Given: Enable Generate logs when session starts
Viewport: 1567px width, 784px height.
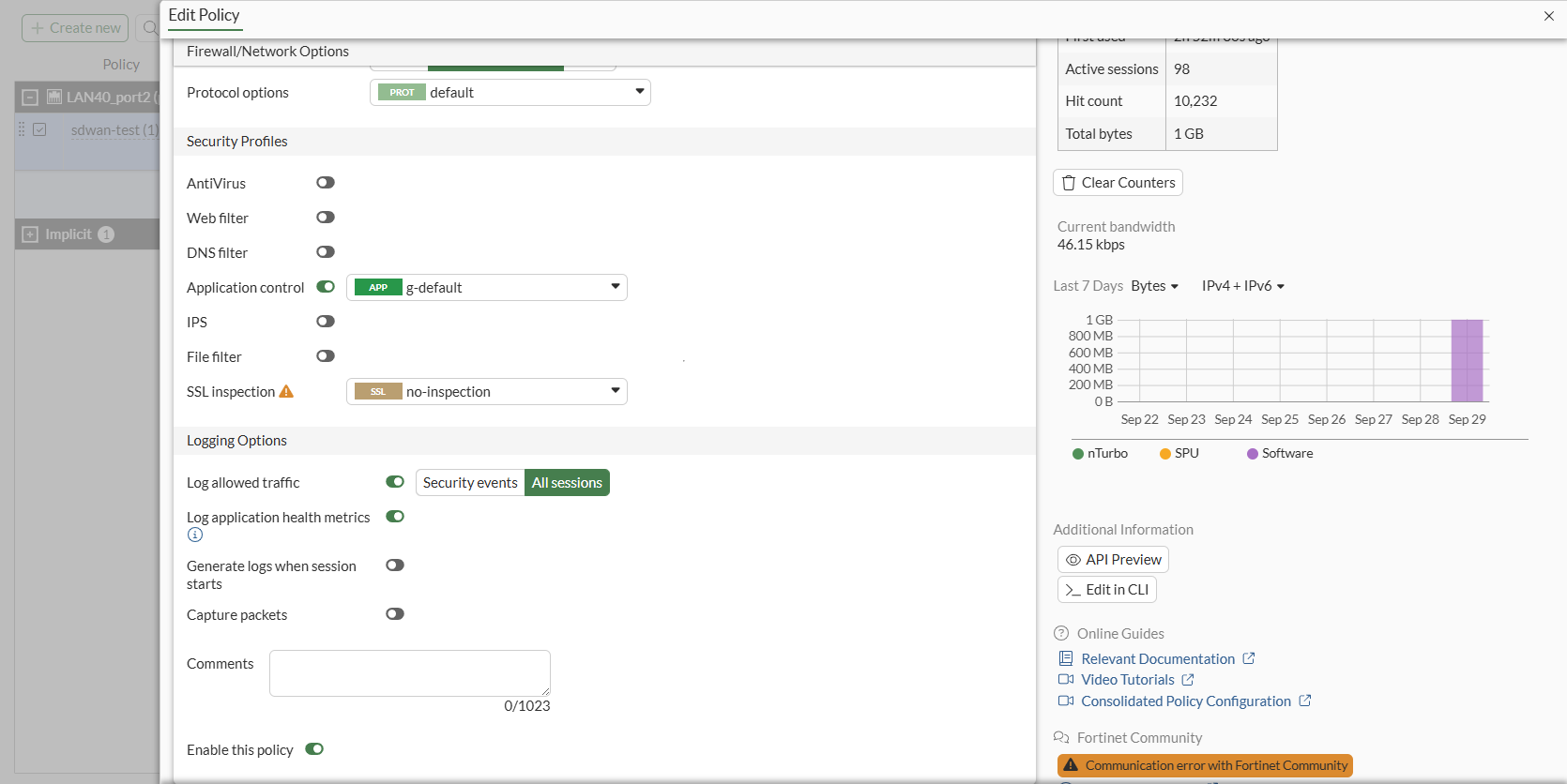Looking at the screenshot, I should point(395,565).
